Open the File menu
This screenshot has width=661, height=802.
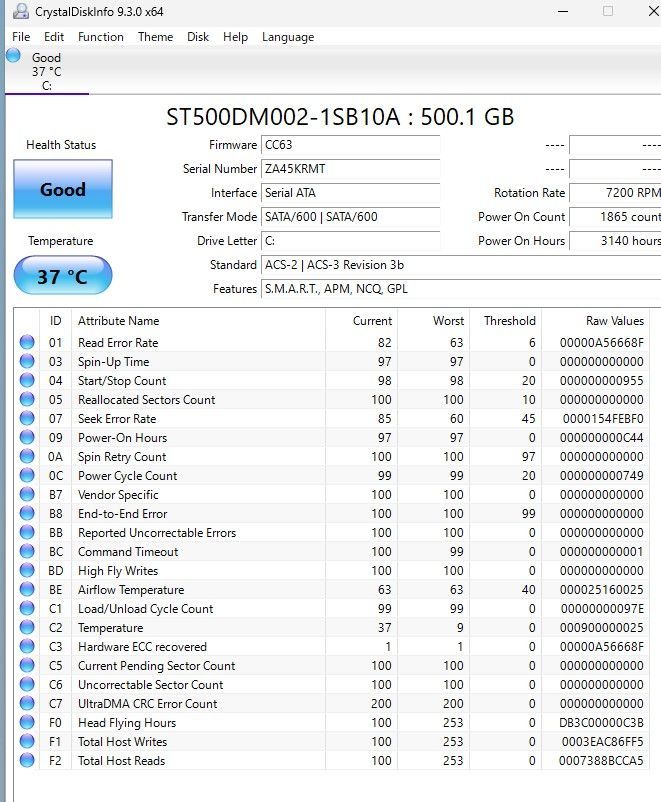coord(21,37)
